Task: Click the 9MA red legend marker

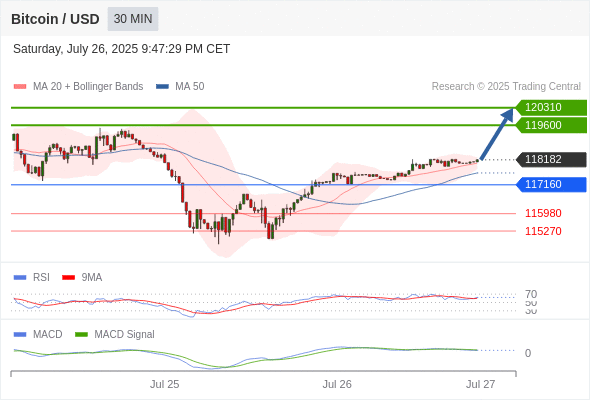Action: (x=68, y=278)
